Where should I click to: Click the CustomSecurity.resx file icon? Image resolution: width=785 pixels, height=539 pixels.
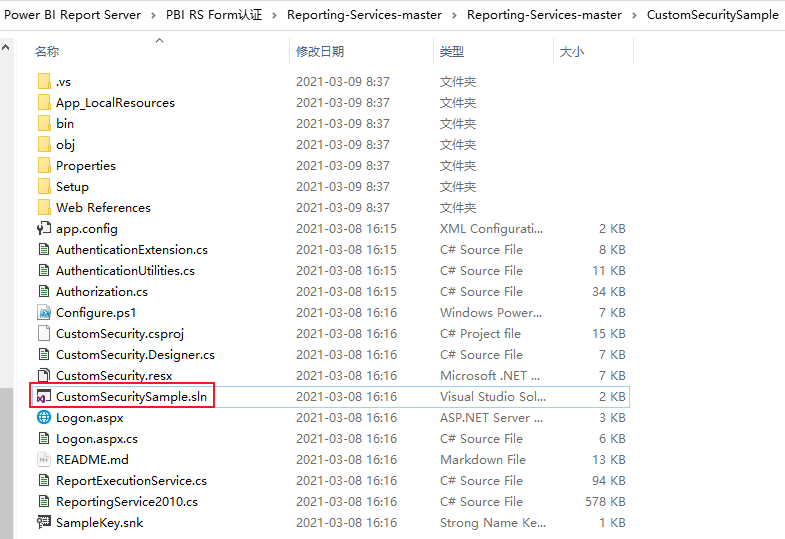[44, 375]
